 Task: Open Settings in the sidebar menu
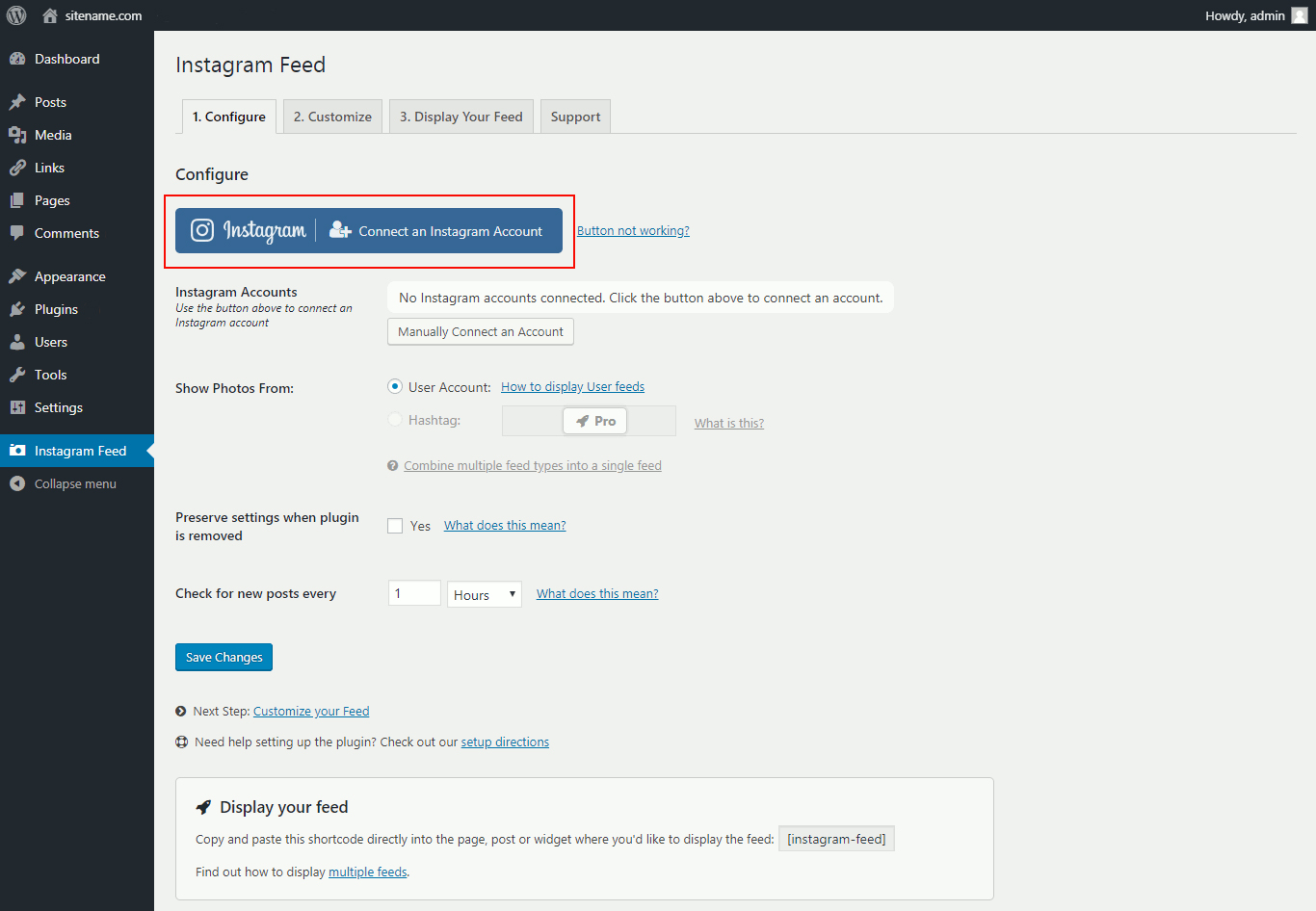(x=77, y=407)
